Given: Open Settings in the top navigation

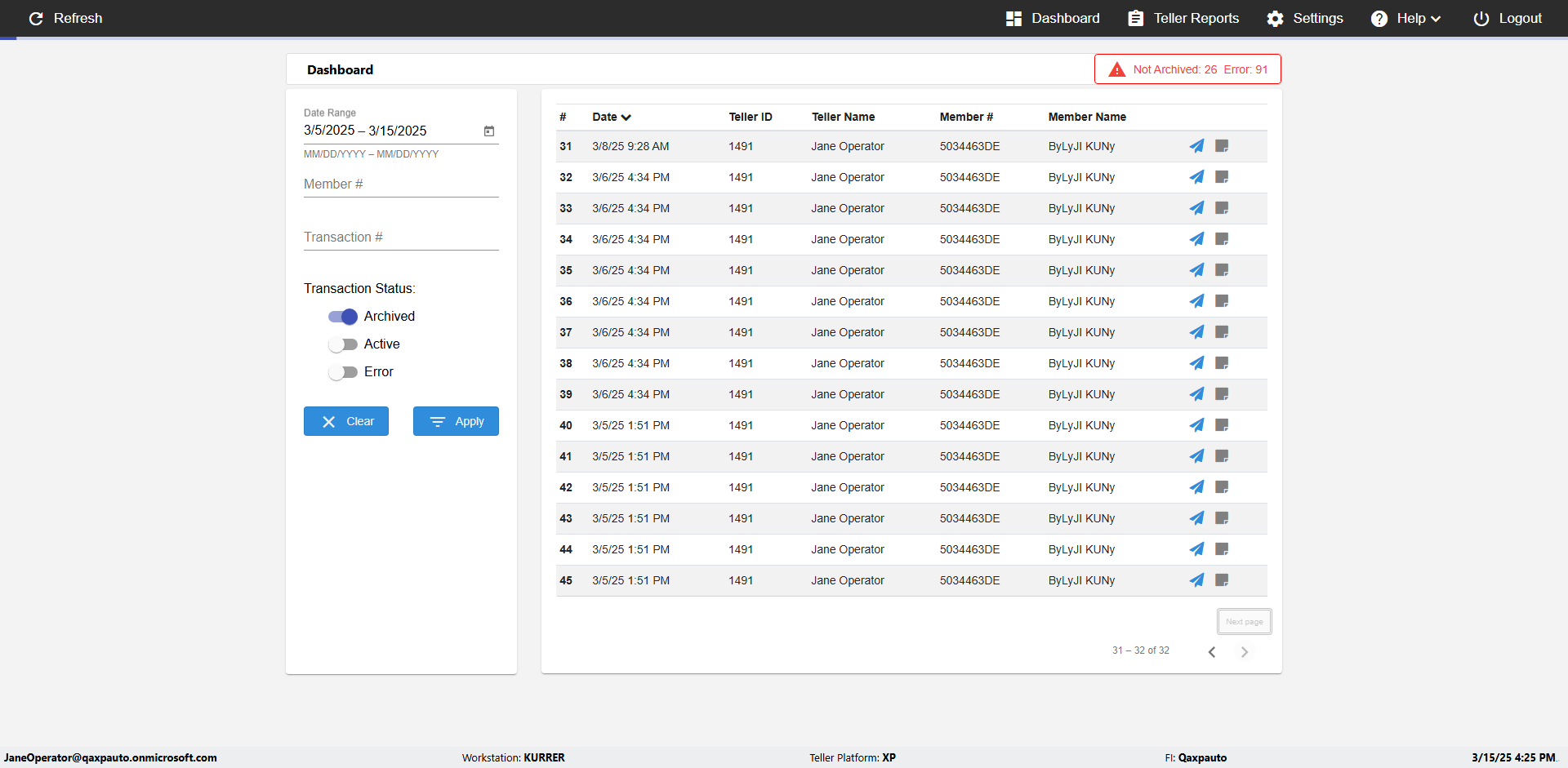Looking at the screenshot, I should tap(1305, 18).
